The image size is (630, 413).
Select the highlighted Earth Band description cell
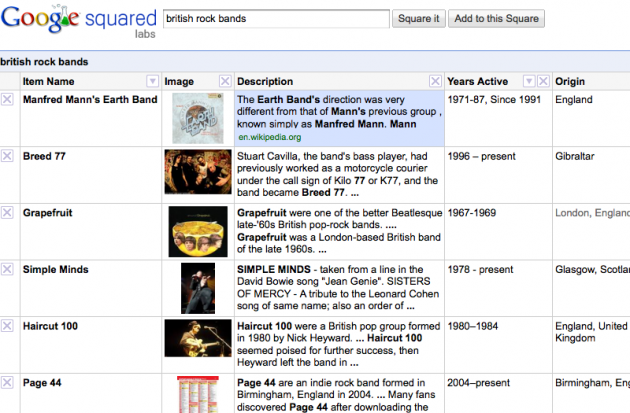click(x=340, y=118)
